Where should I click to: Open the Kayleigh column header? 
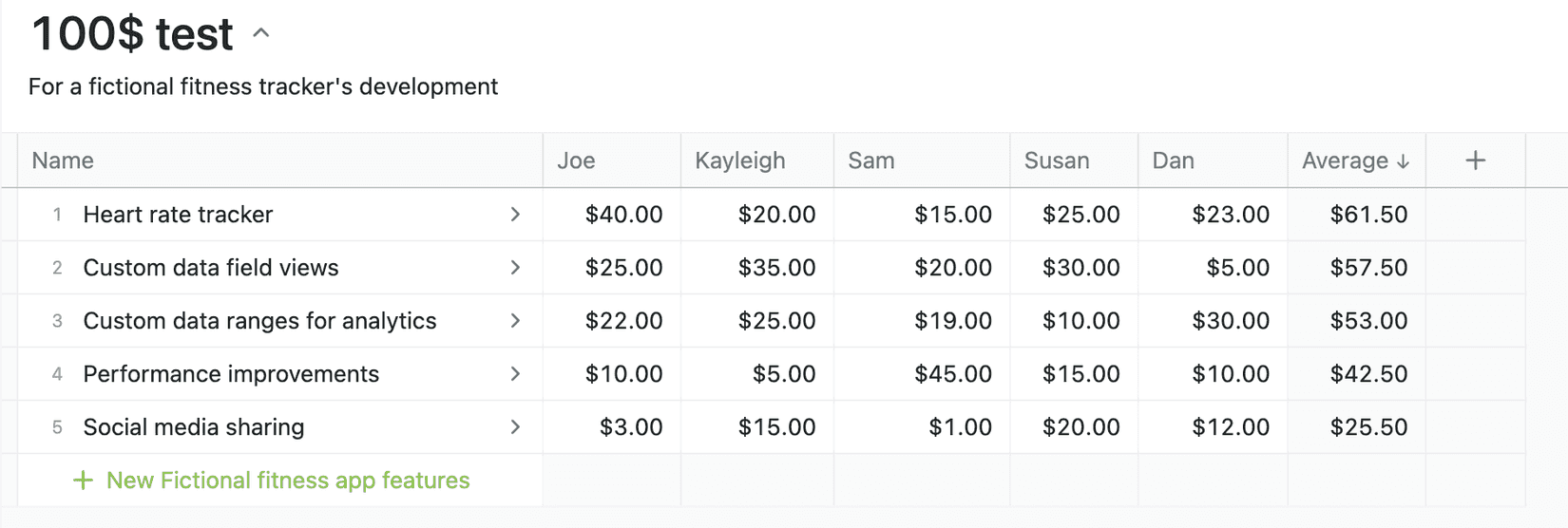[x=739, y=160]
